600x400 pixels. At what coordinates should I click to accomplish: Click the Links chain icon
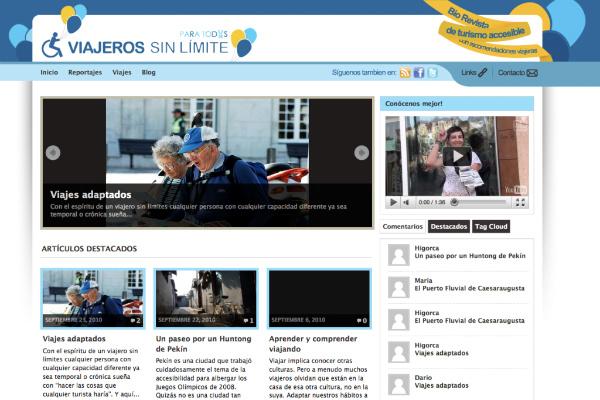click(483, 73)
